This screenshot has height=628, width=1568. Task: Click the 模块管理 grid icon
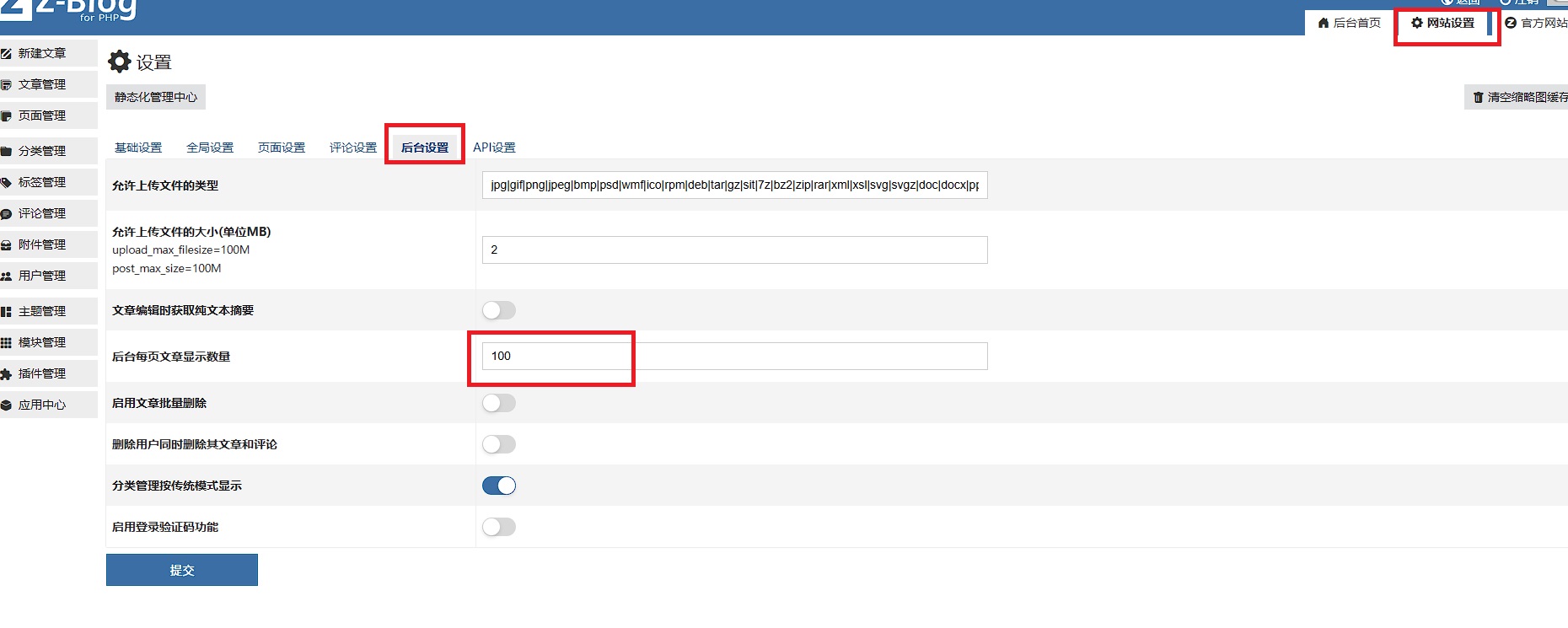coord(6,343)
